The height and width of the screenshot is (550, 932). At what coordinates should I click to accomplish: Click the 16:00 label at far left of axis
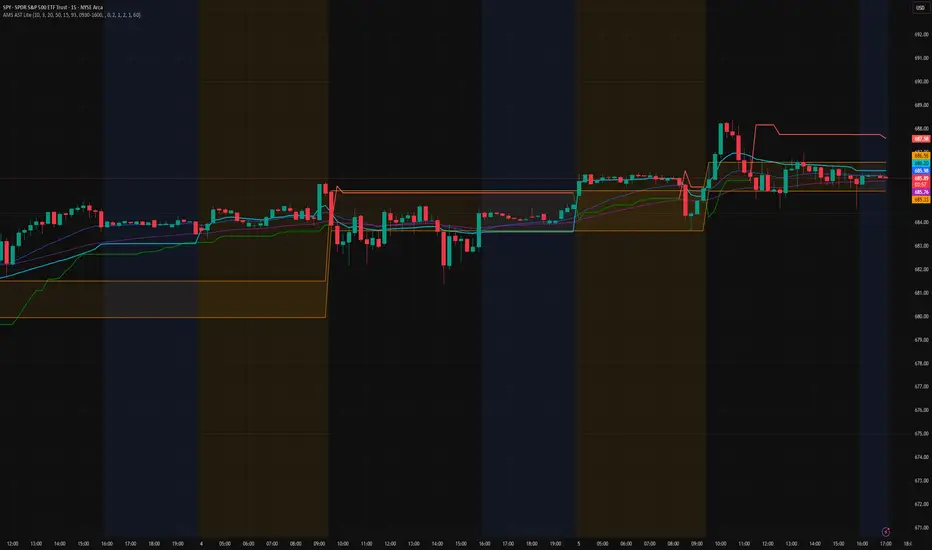107,543
